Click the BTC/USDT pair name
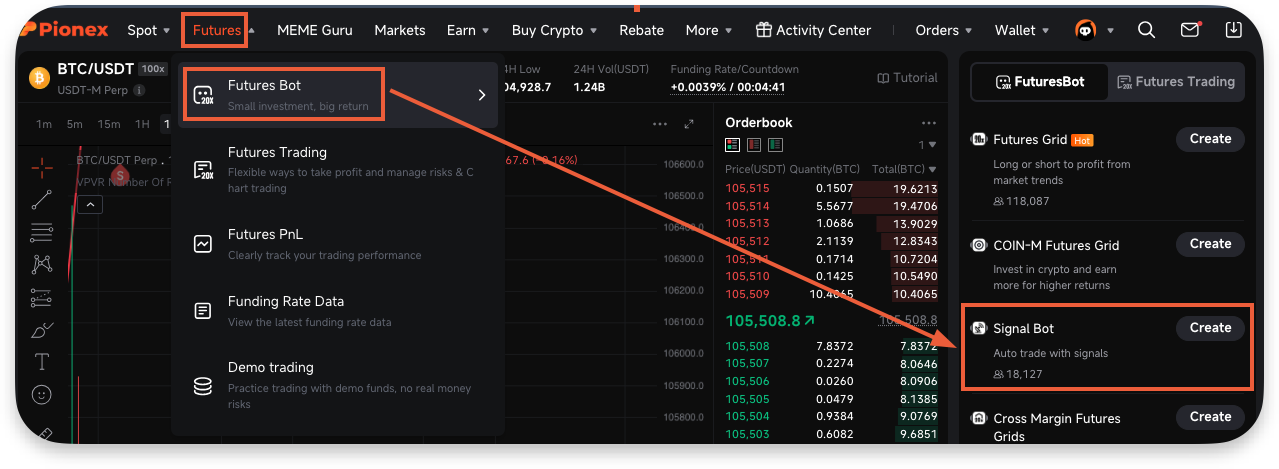This screenshot has width=1279, height=469. 95,70
